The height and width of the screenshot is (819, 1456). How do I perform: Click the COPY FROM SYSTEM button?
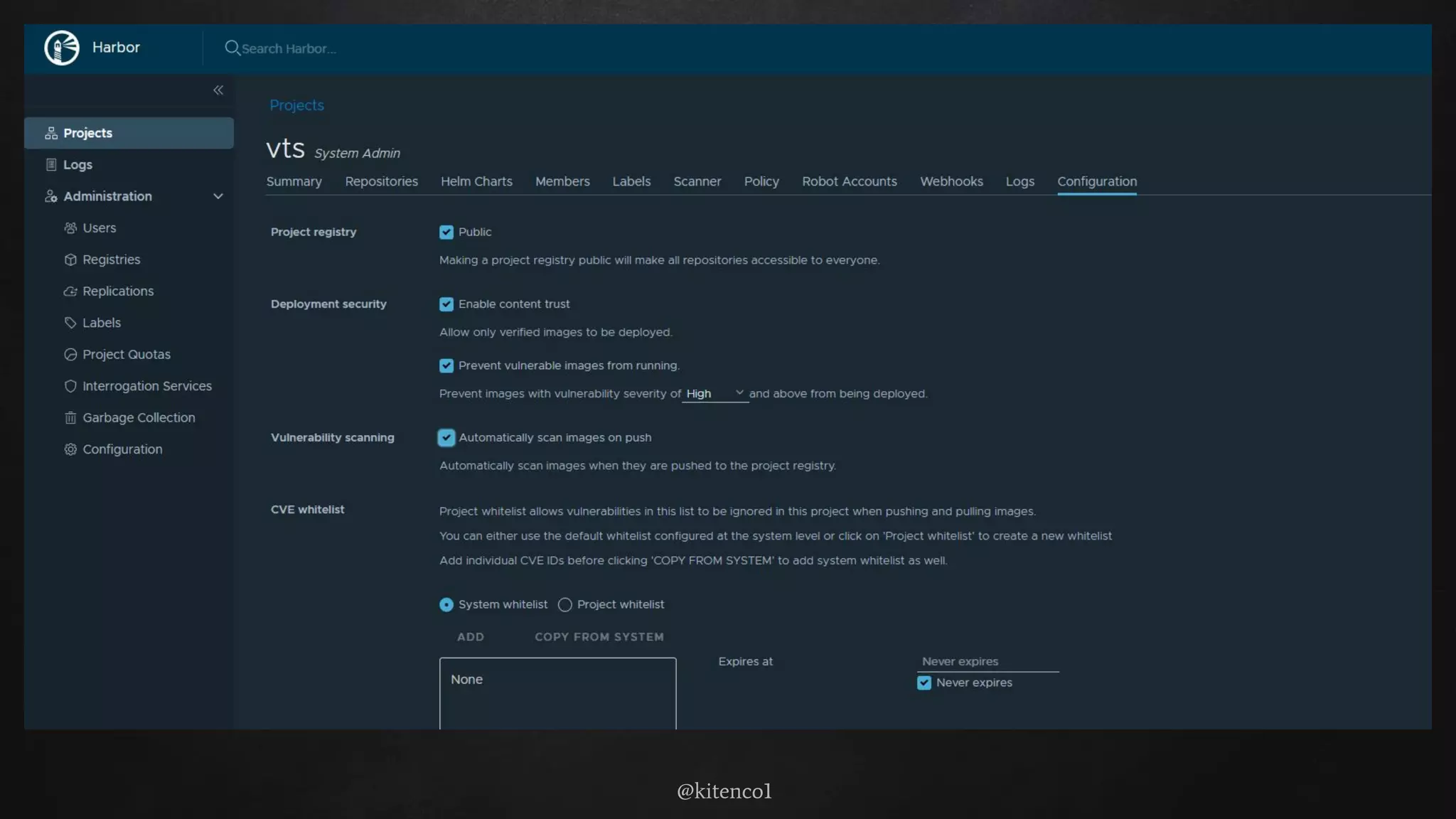[x=599, y=637]
